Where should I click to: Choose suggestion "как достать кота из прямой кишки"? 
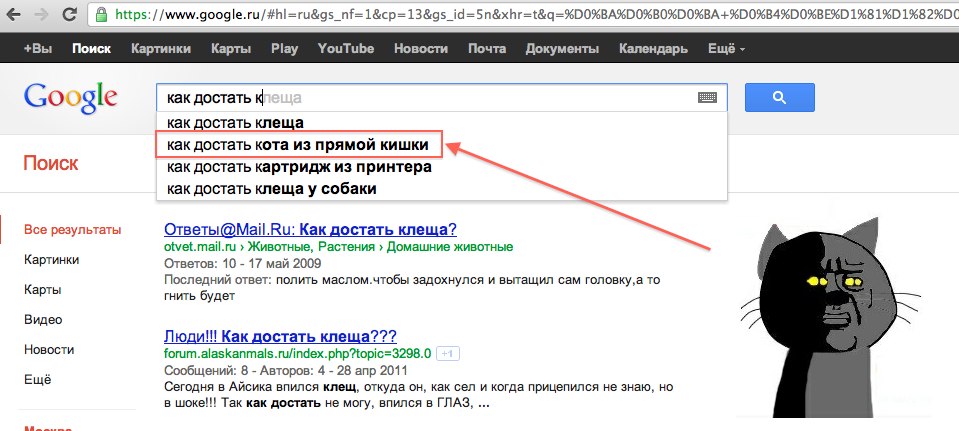pyautogui.click(x=442, y=145)
